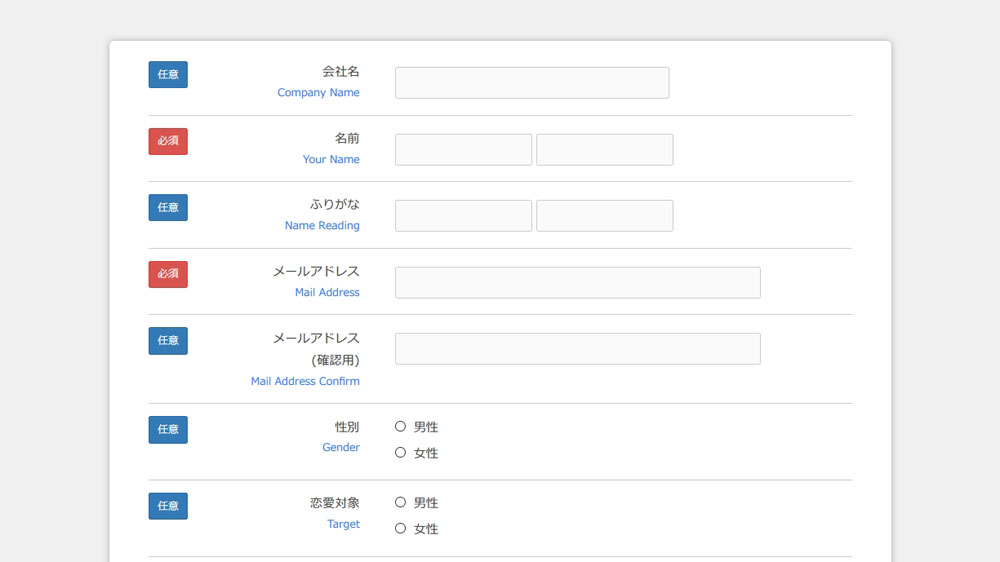Click the 任意 badge beside Mail Address Confirm

point(168,341)
